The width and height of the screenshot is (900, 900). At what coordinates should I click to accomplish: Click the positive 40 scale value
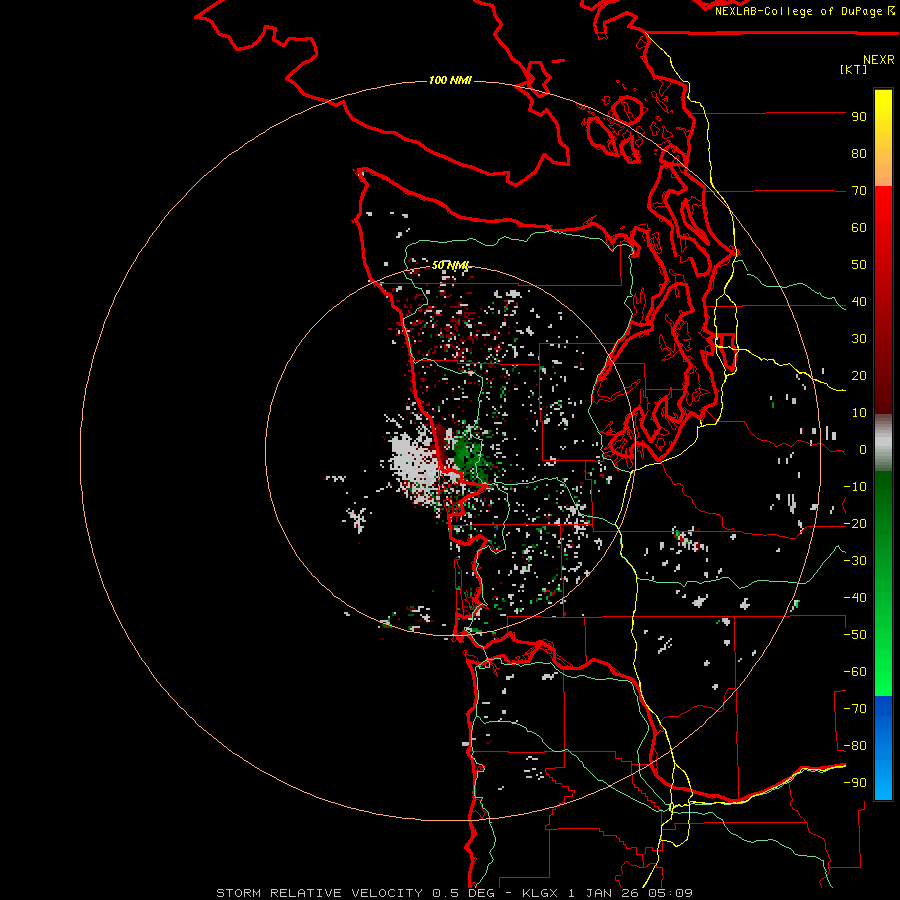point(859,302)
